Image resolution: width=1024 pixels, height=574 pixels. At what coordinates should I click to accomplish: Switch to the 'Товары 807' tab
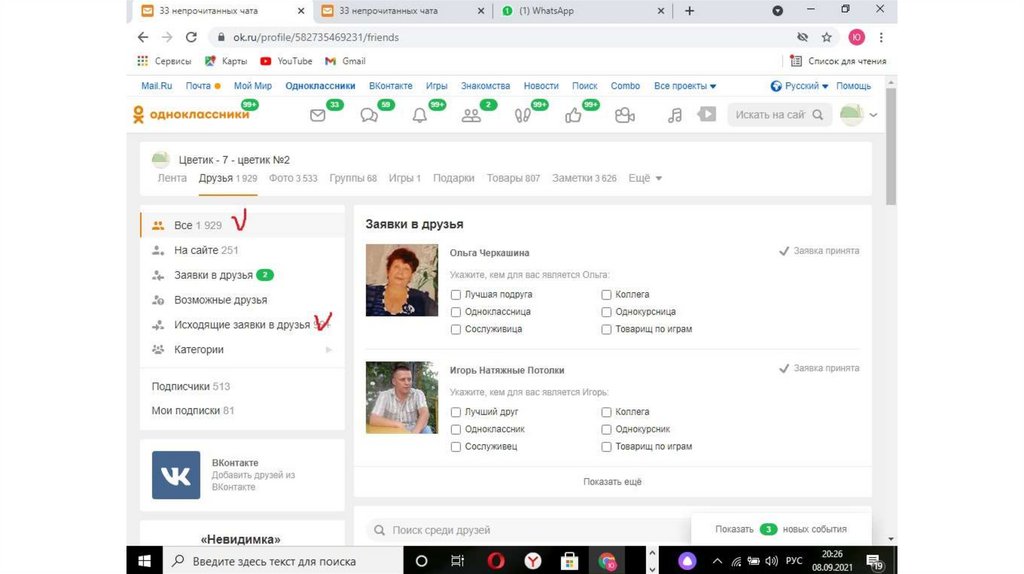coord(513,178)
